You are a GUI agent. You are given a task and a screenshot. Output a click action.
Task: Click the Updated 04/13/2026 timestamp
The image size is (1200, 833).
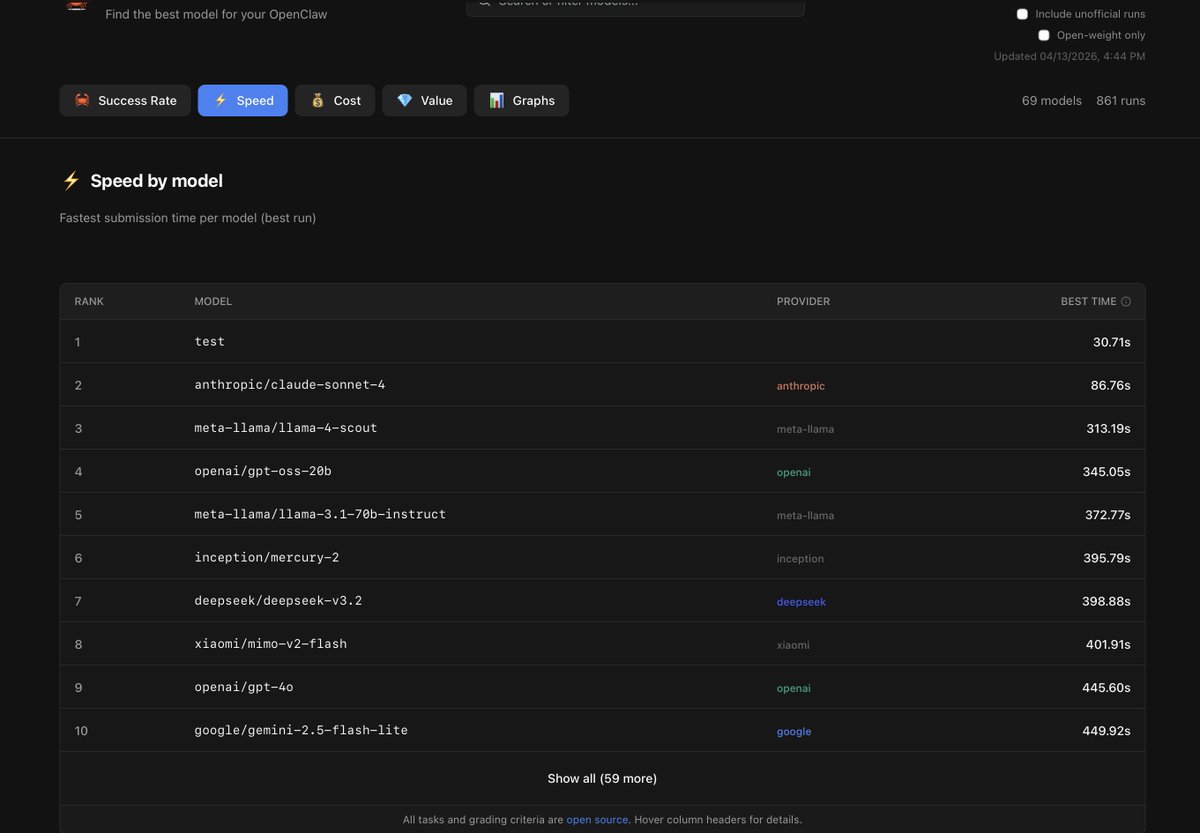[x=1070, y=56]
